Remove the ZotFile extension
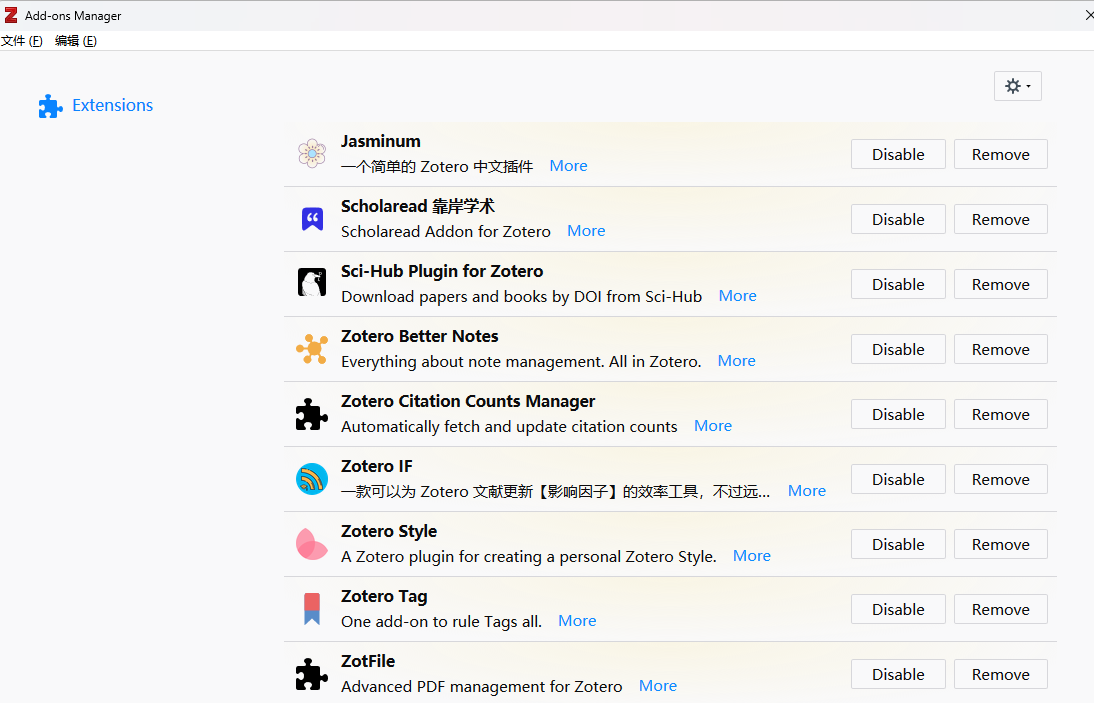The image size is (1094, 703). [1001, 674]
